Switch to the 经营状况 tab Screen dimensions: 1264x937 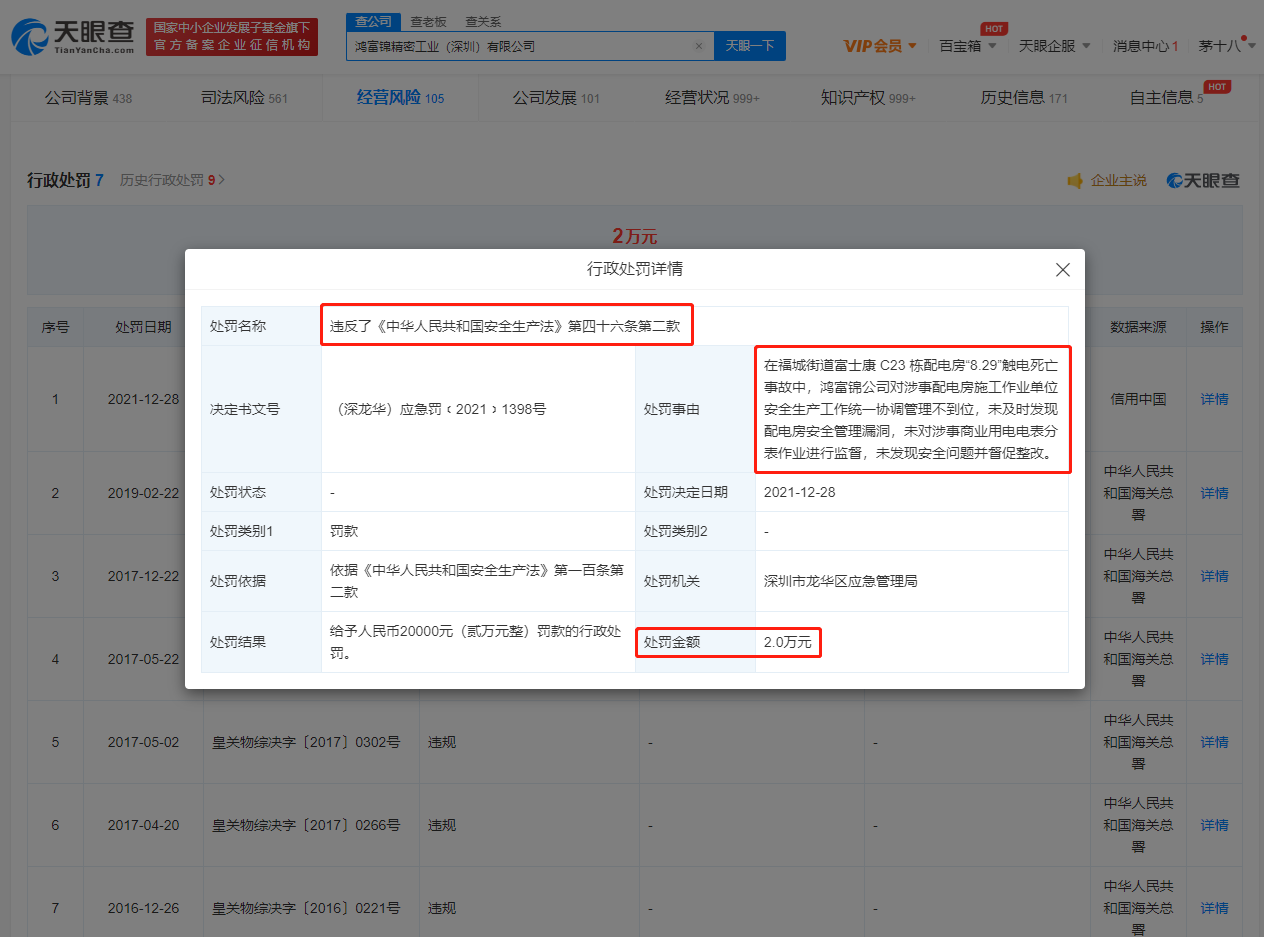(712, 98)
